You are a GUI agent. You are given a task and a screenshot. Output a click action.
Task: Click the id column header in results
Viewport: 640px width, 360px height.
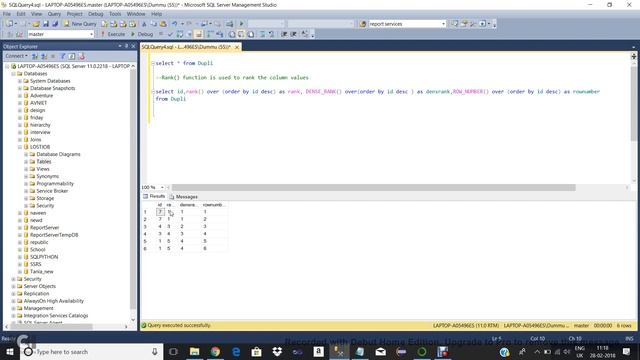pos(160,205)
